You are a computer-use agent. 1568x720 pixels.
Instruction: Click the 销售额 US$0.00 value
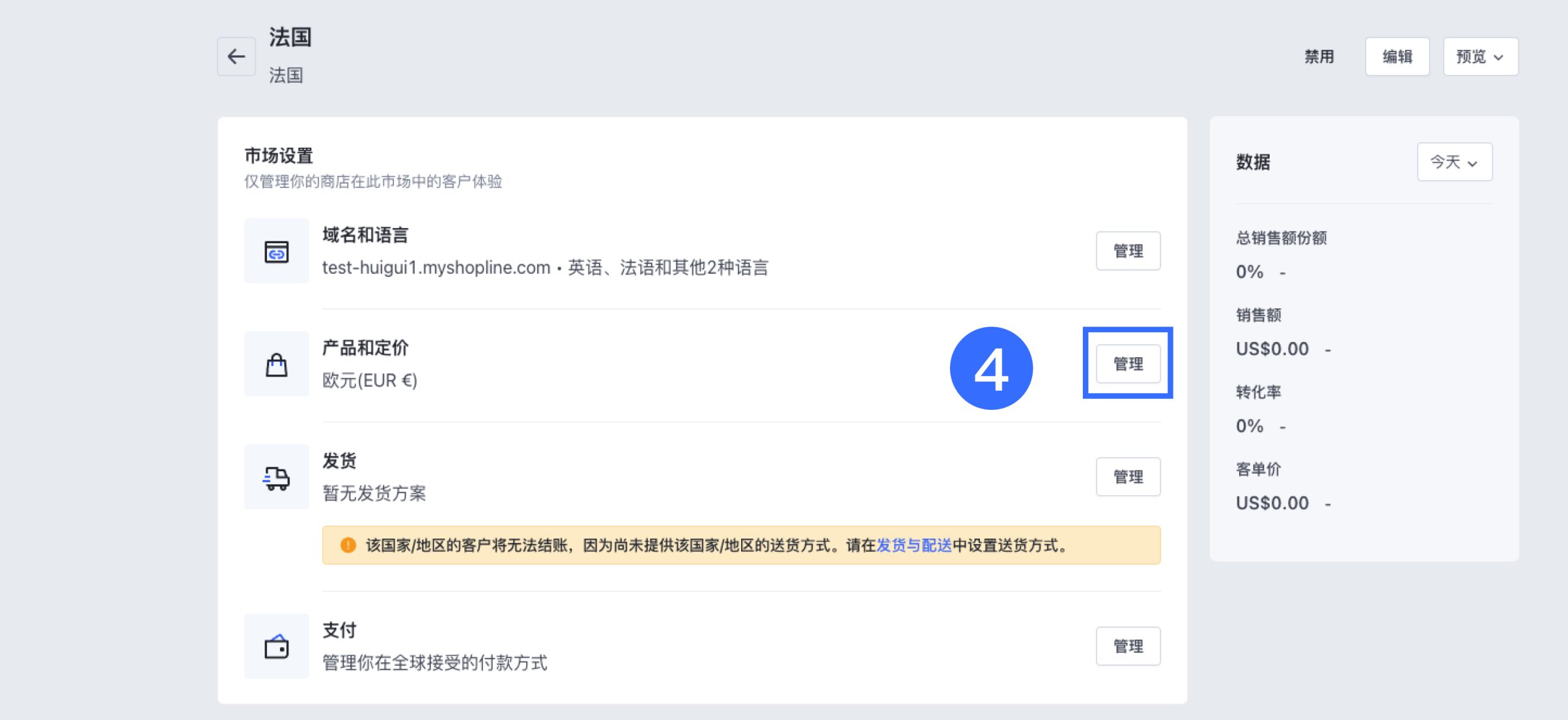point(1272,349)
